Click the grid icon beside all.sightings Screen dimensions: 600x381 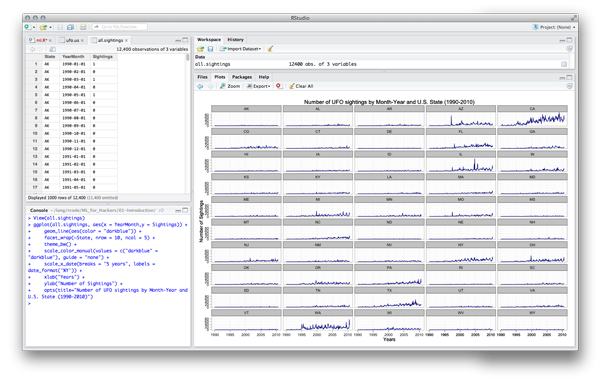coord(564,64)
